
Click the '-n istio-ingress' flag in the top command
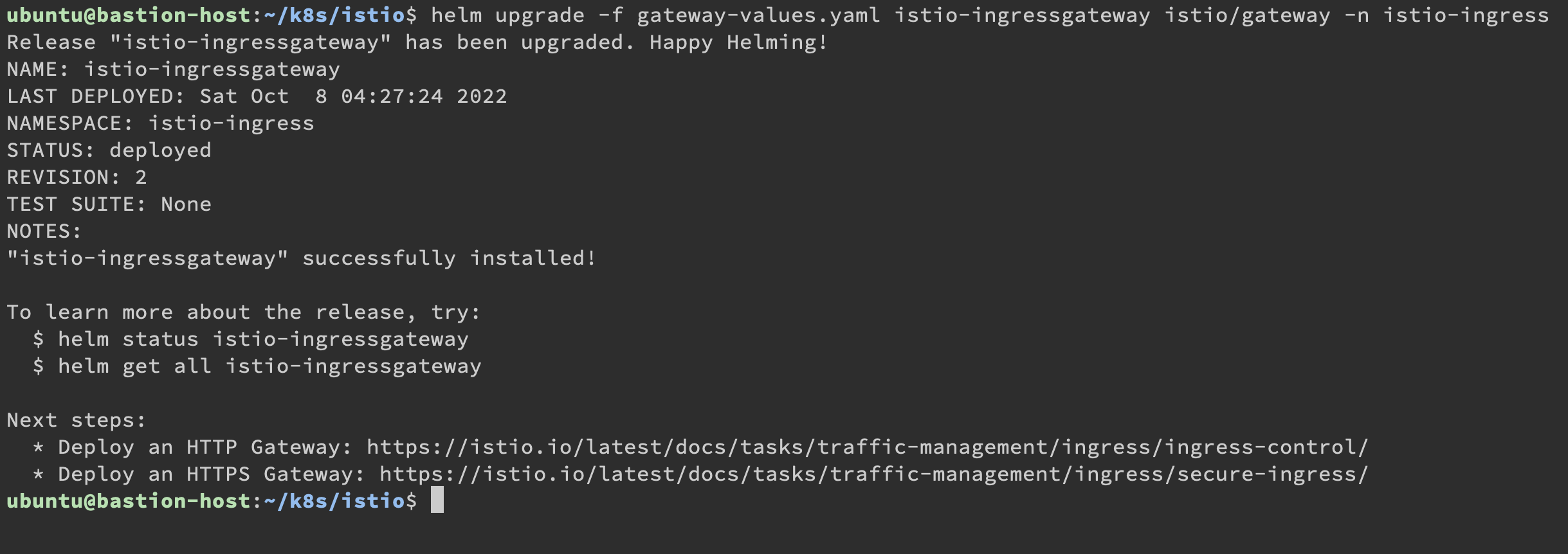1446,15
